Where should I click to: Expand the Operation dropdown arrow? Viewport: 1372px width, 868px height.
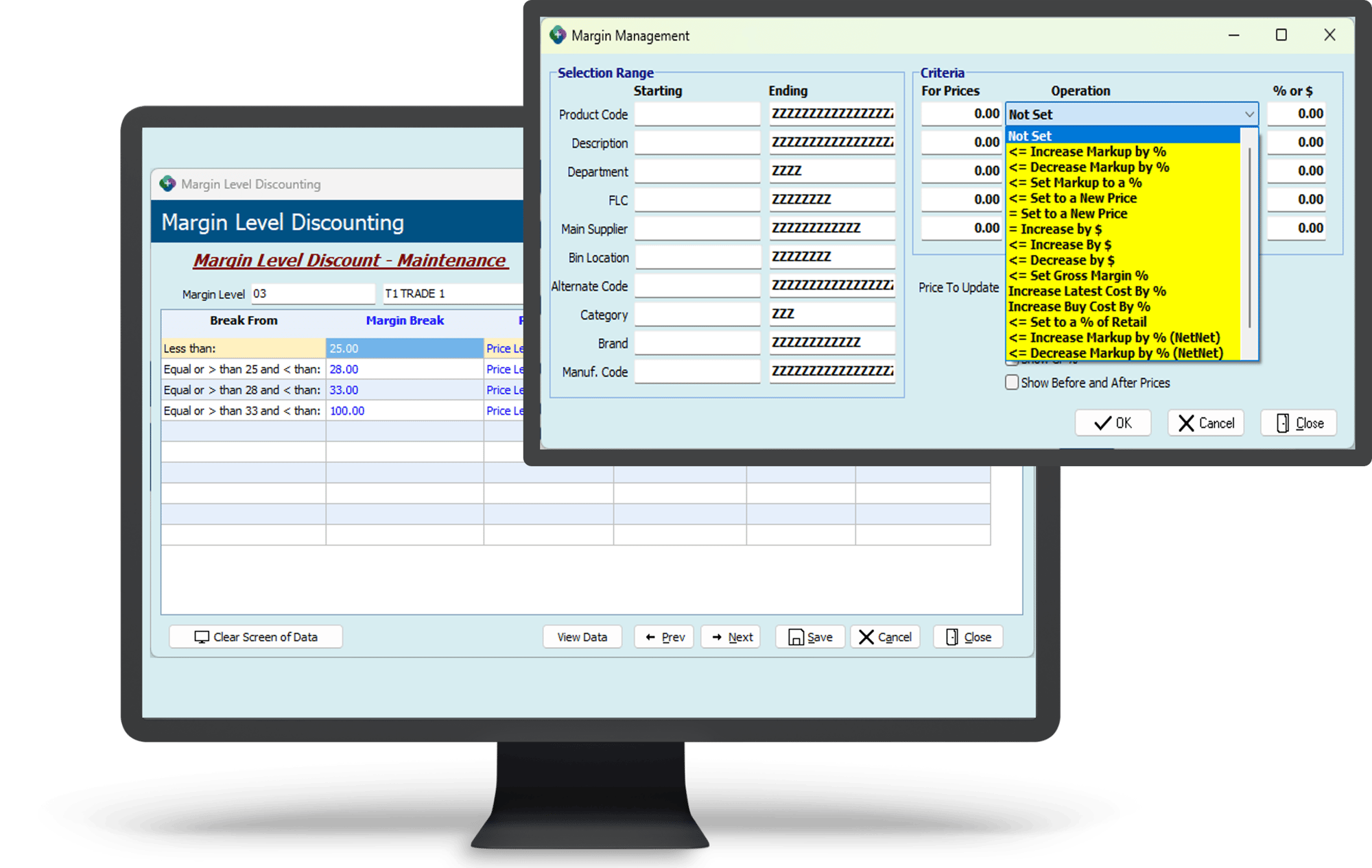(1249, 114)
